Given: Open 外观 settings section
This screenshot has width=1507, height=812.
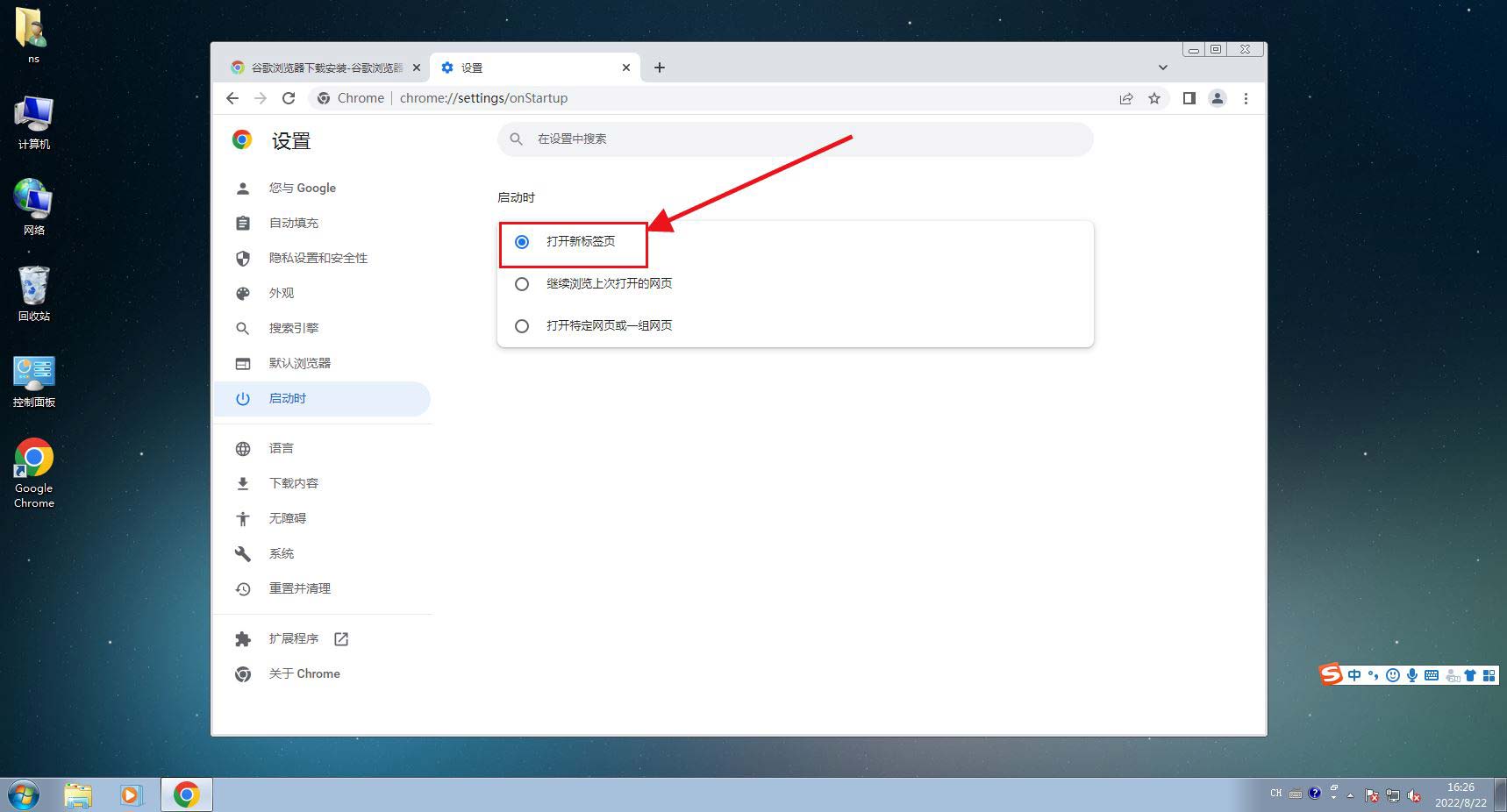Looking at the screenshot, I should [322, 293].
